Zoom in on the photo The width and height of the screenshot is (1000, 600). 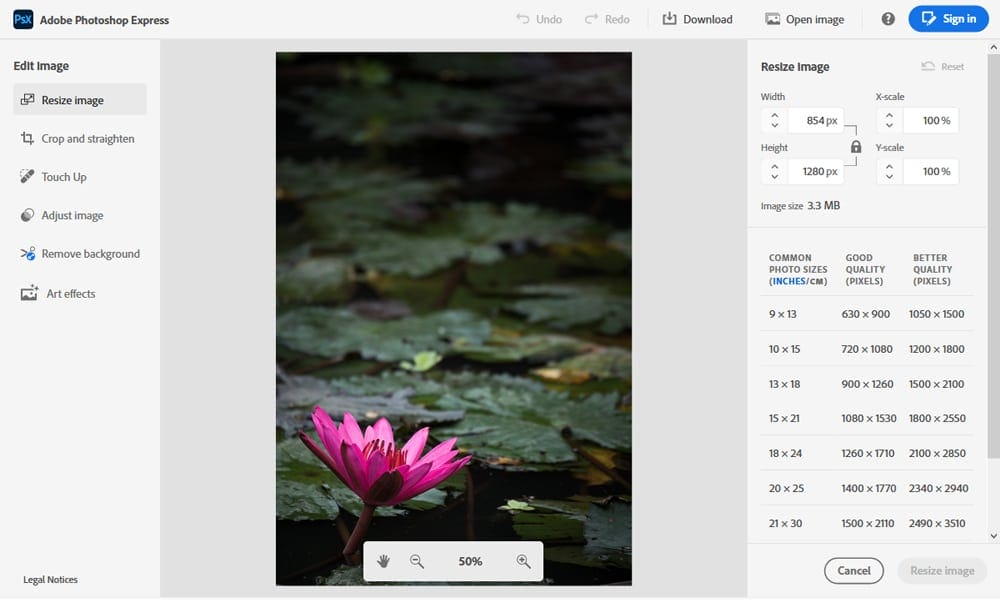tap(523, 561)
